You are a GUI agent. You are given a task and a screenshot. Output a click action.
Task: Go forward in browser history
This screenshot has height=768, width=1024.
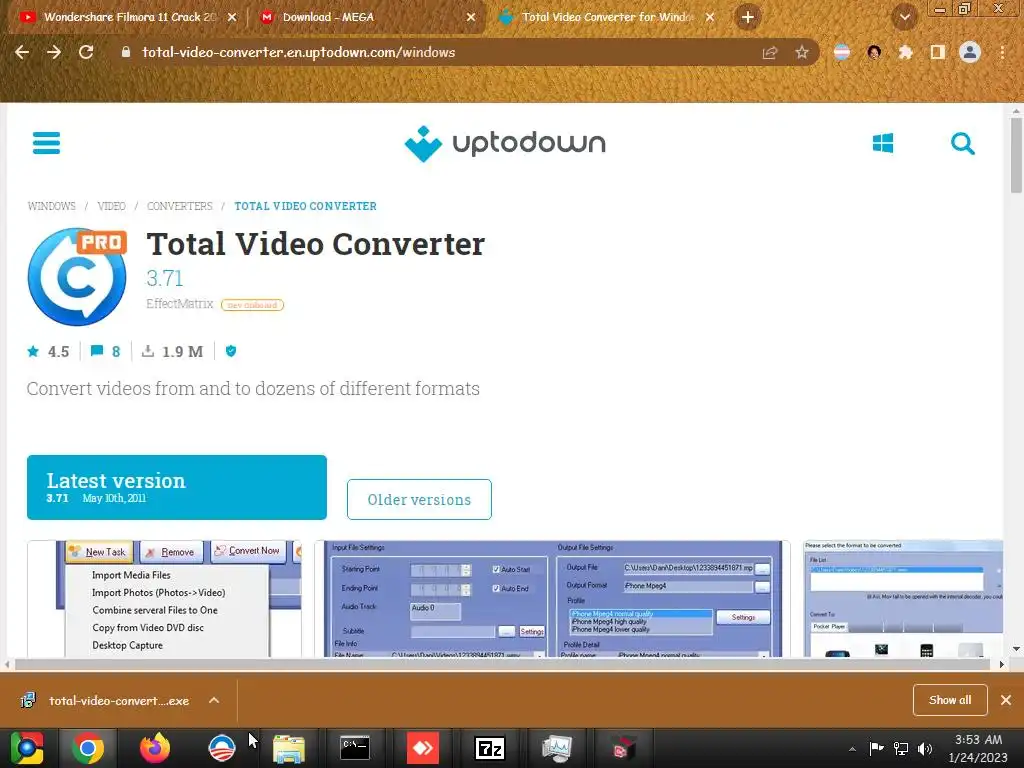[54, 52]
